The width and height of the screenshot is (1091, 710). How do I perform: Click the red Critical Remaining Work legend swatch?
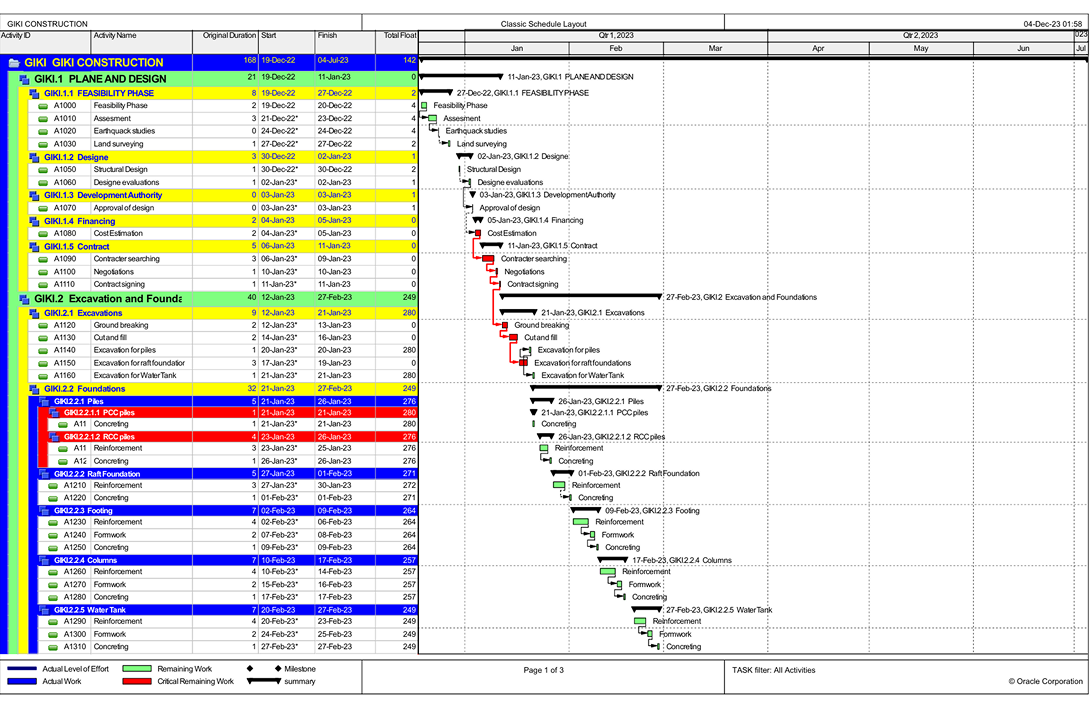click(137, 681)
